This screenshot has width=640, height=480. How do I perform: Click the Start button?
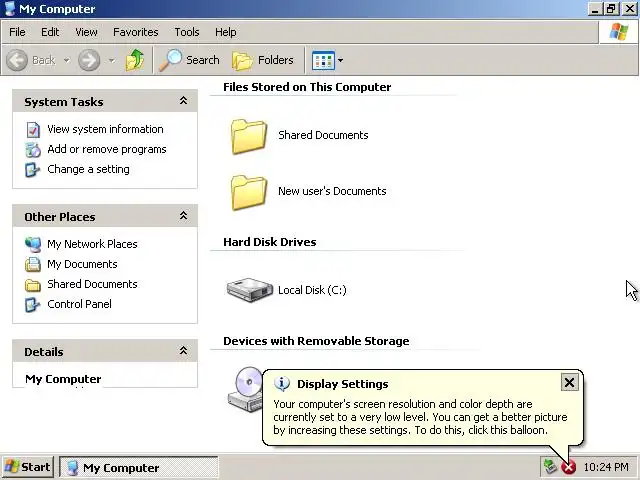click(x=27, y=467)
